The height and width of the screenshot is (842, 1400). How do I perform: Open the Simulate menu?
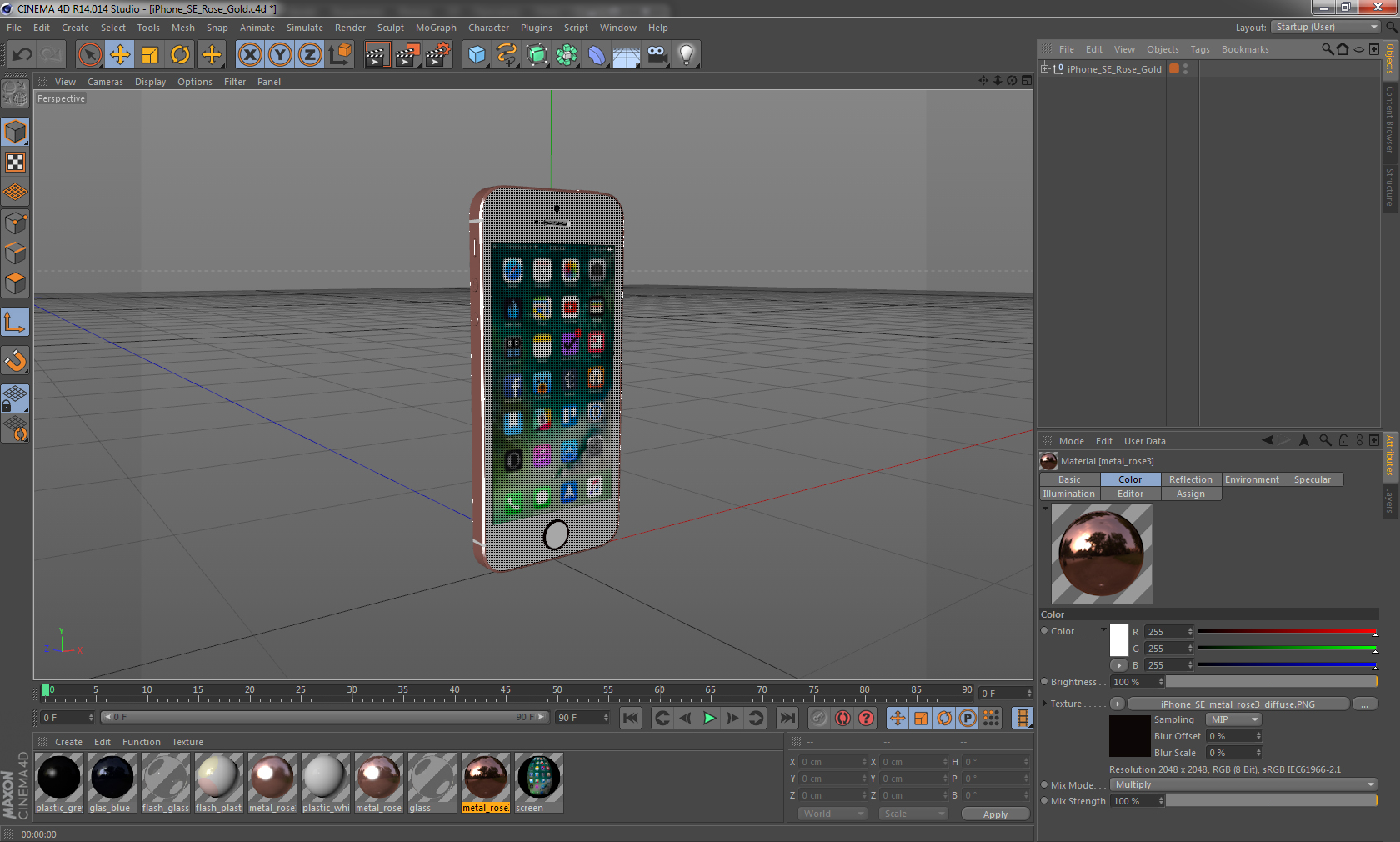point(305,28)
